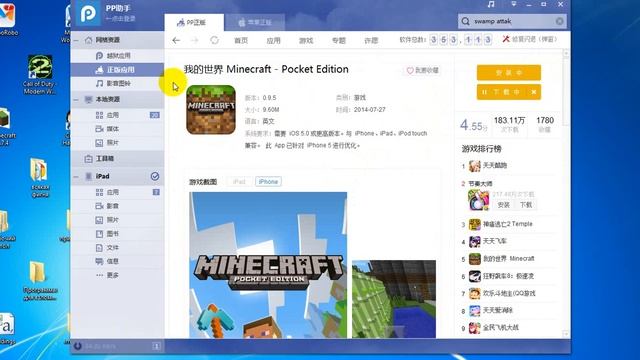Collapse the 本地资源 section

(76, 99)
